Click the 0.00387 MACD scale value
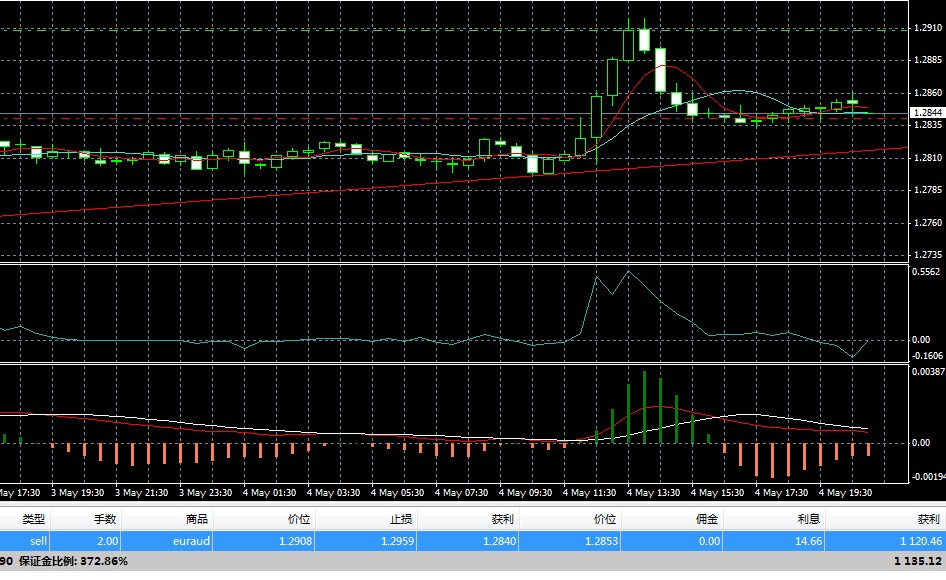Viewport: 946px width, 580px height. tap(928, 372)
